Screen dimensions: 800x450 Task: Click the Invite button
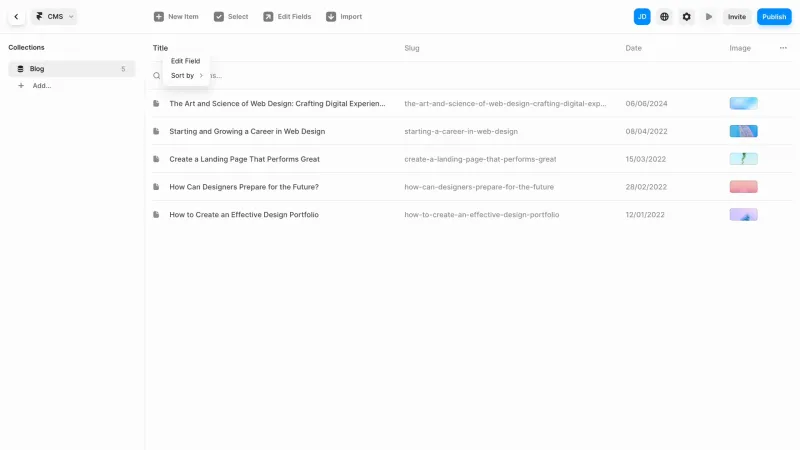coord(737,17)
